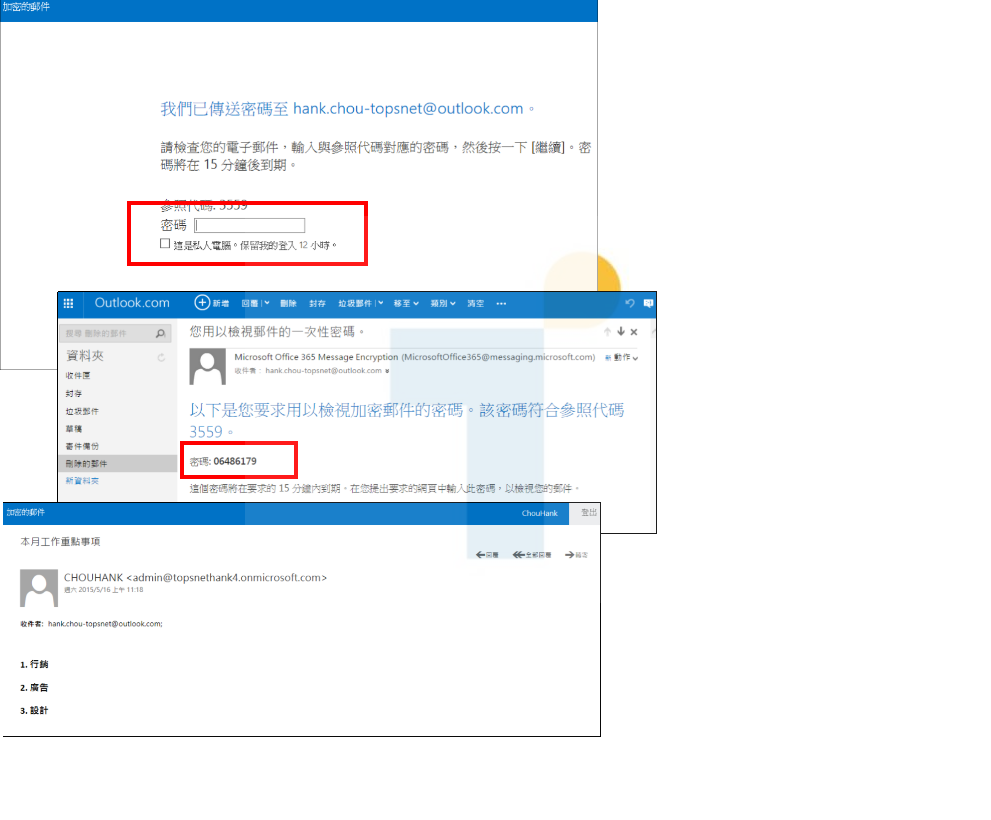Open the 寄件備份 sent folder
The image size is (991, 820).
[82, 446]
